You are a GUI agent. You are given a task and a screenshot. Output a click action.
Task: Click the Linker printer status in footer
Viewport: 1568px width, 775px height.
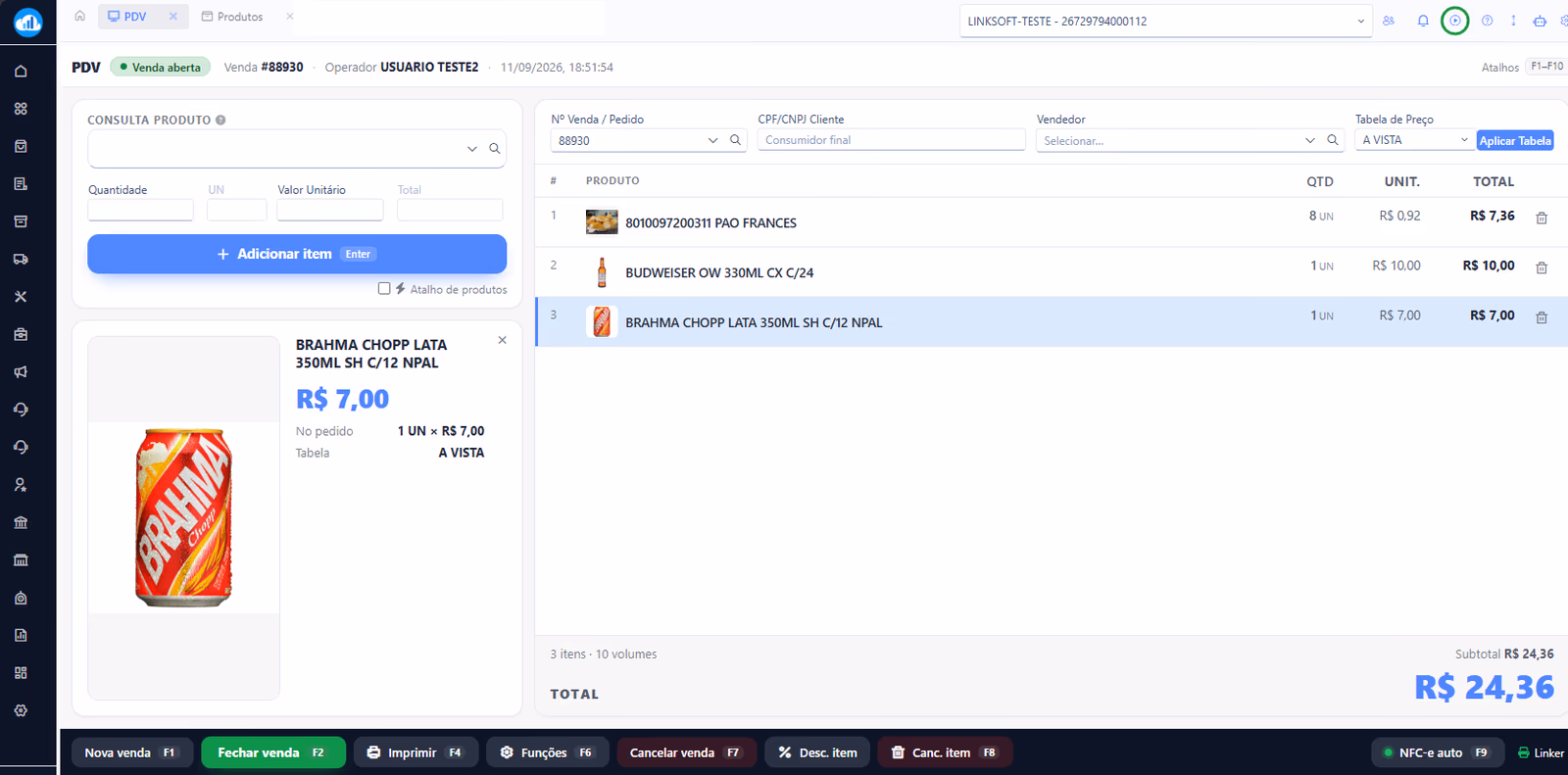(x=1541, y=752)
